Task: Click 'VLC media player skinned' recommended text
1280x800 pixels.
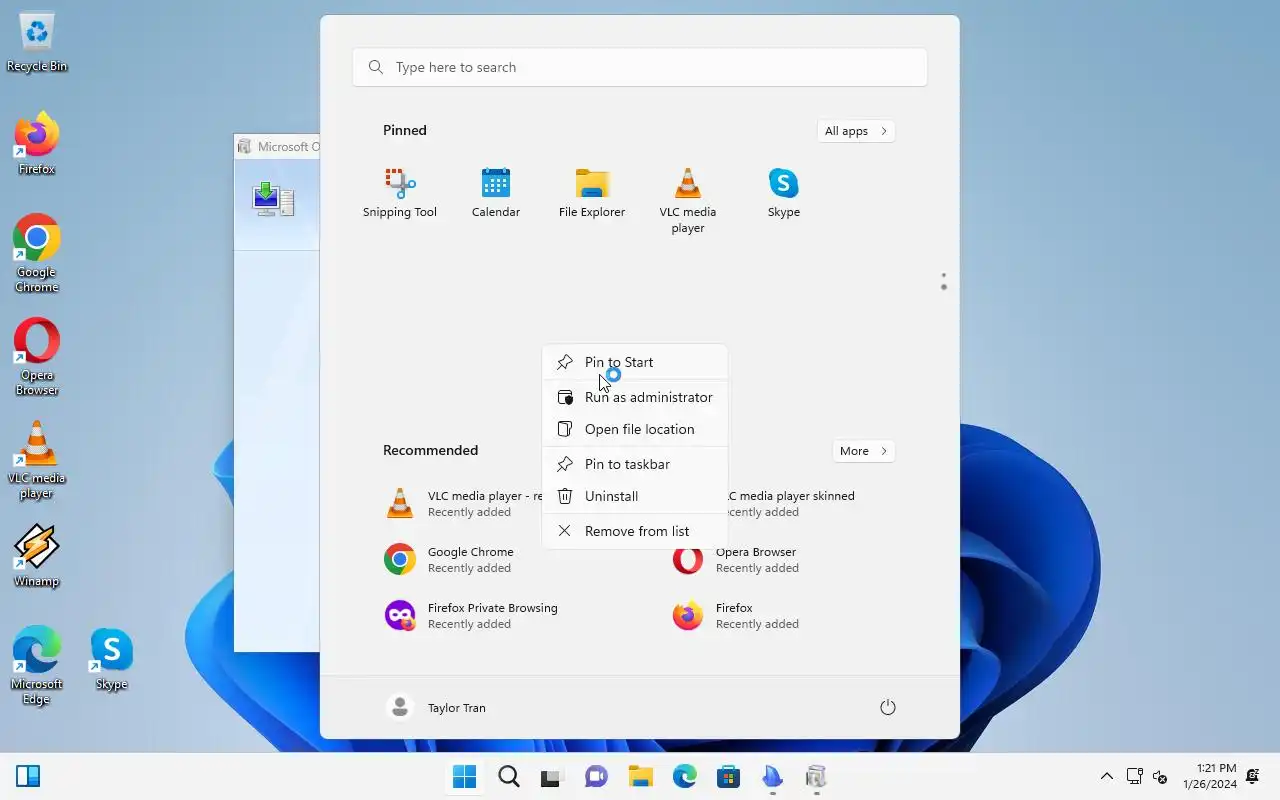Action: click(x=790, y=496)
